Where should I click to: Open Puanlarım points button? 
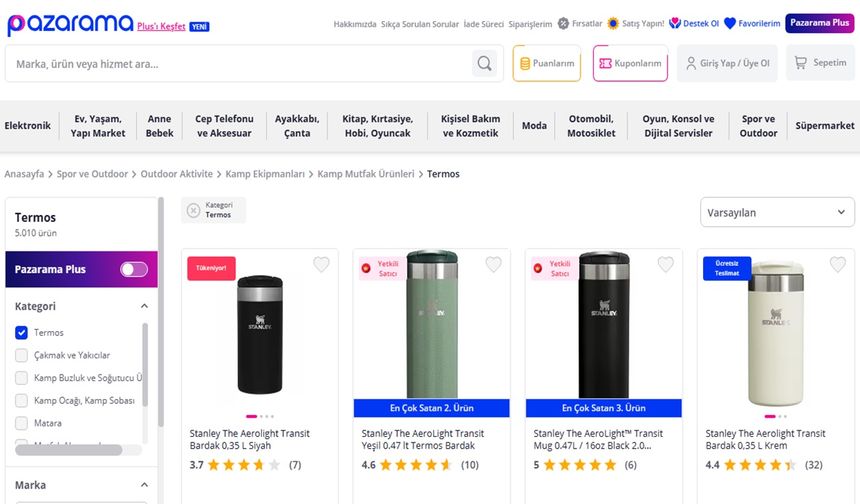[546, 63]
